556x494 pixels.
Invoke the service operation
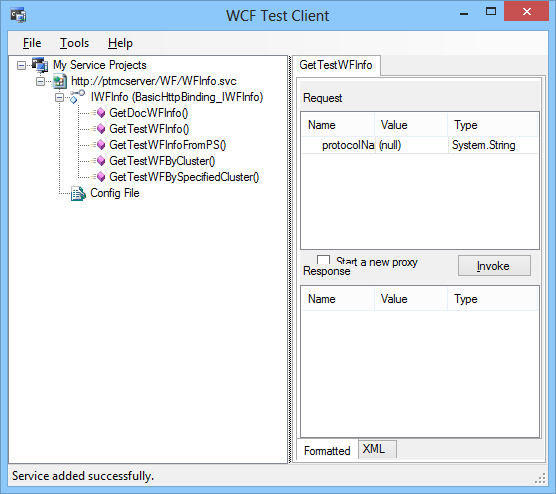494,266
